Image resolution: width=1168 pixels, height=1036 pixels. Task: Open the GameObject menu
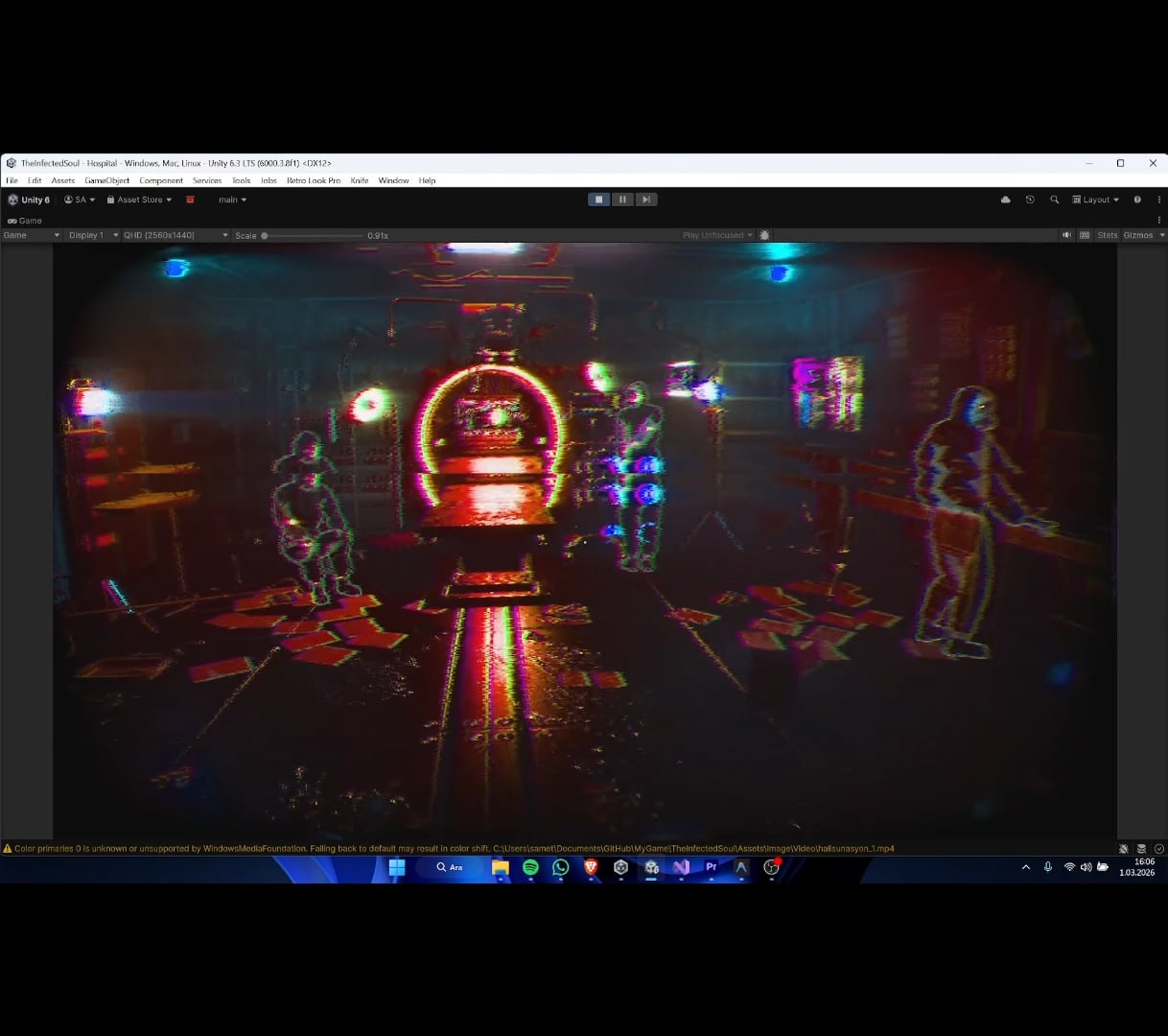click(106, 180)
